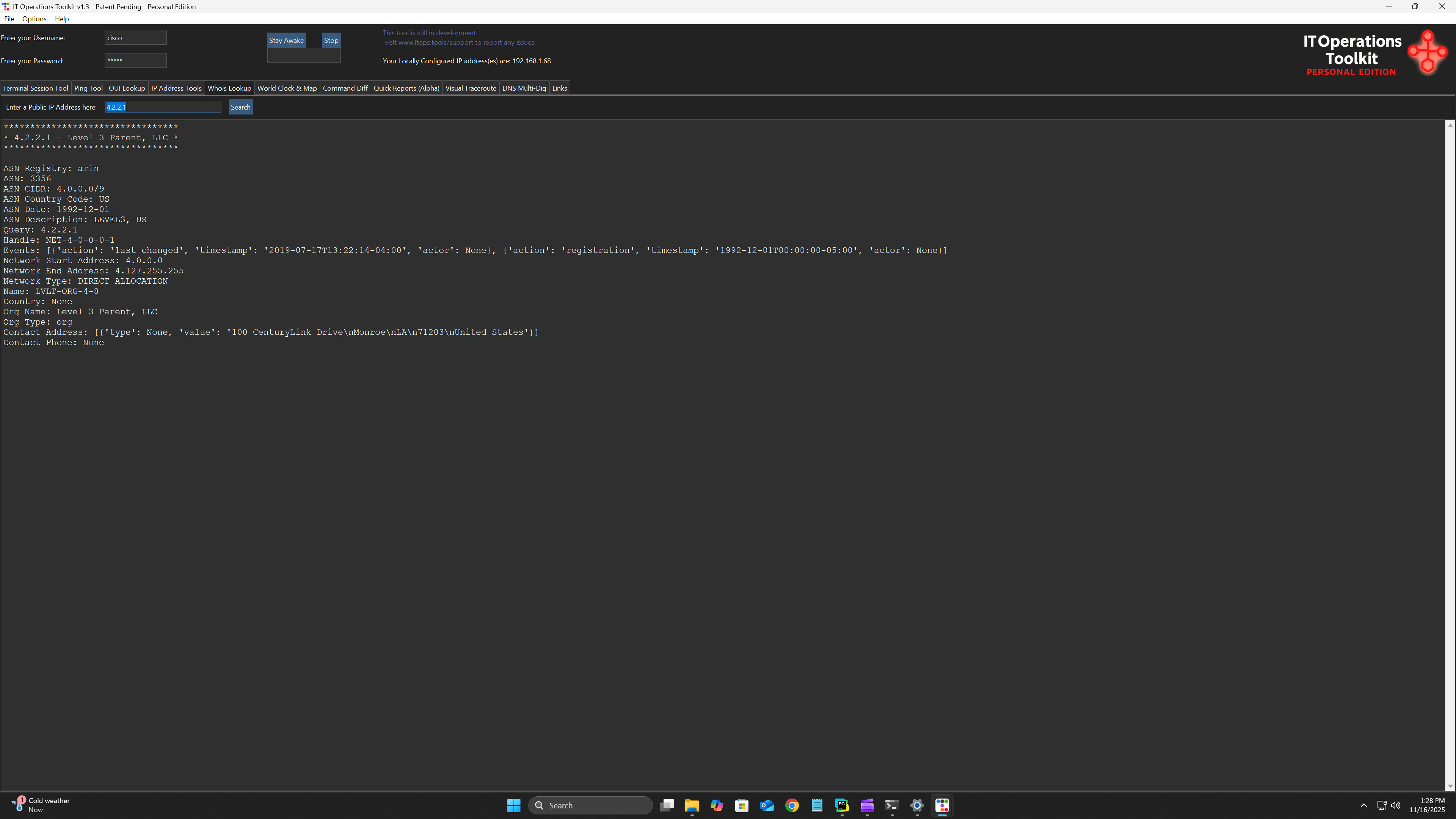Open Notepad from the taskbar
The image size is (1456, 819).
(x=817, y=805)
